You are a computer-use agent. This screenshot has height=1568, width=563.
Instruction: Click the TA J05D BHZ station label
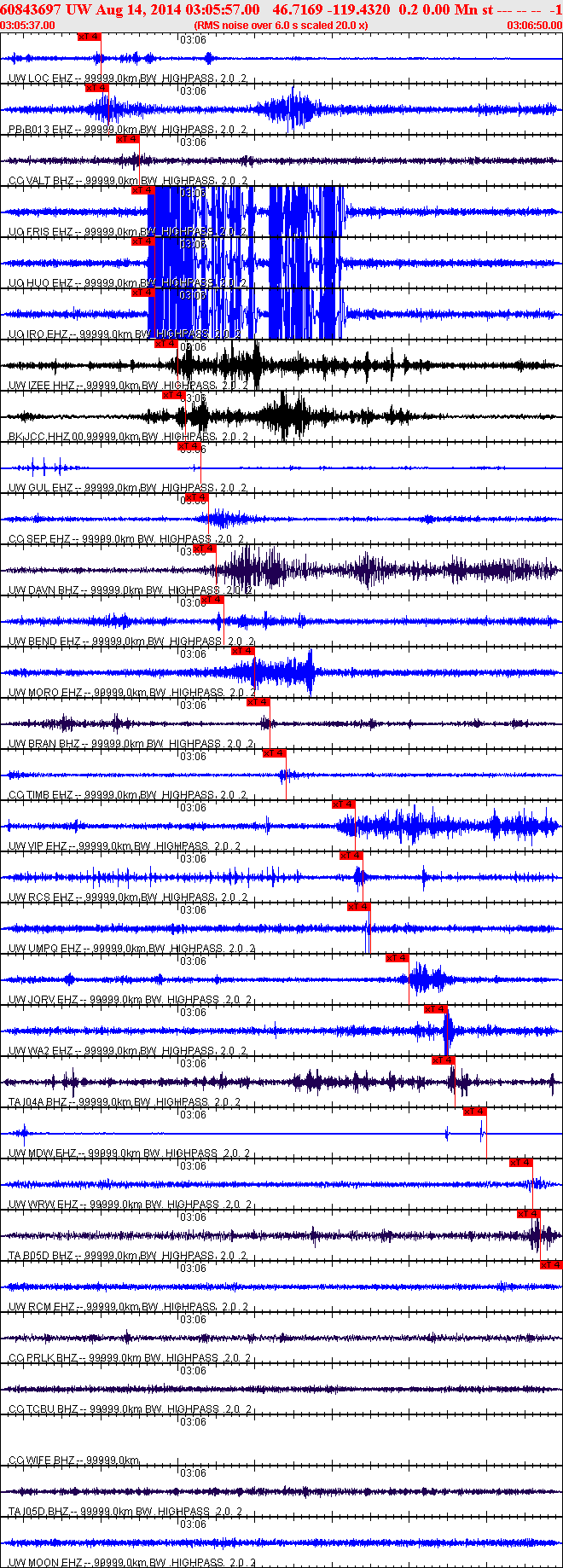[38, 1512]
